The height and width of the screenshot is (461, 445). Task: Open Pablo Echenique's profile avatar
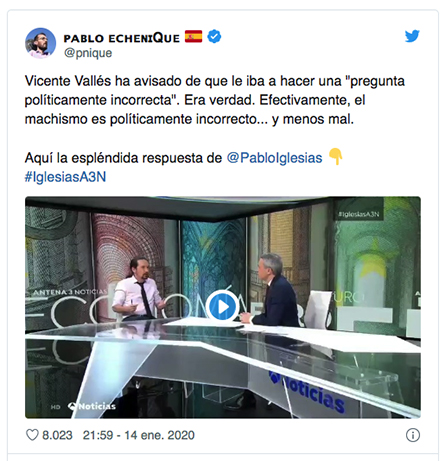(x=40, y=43)
